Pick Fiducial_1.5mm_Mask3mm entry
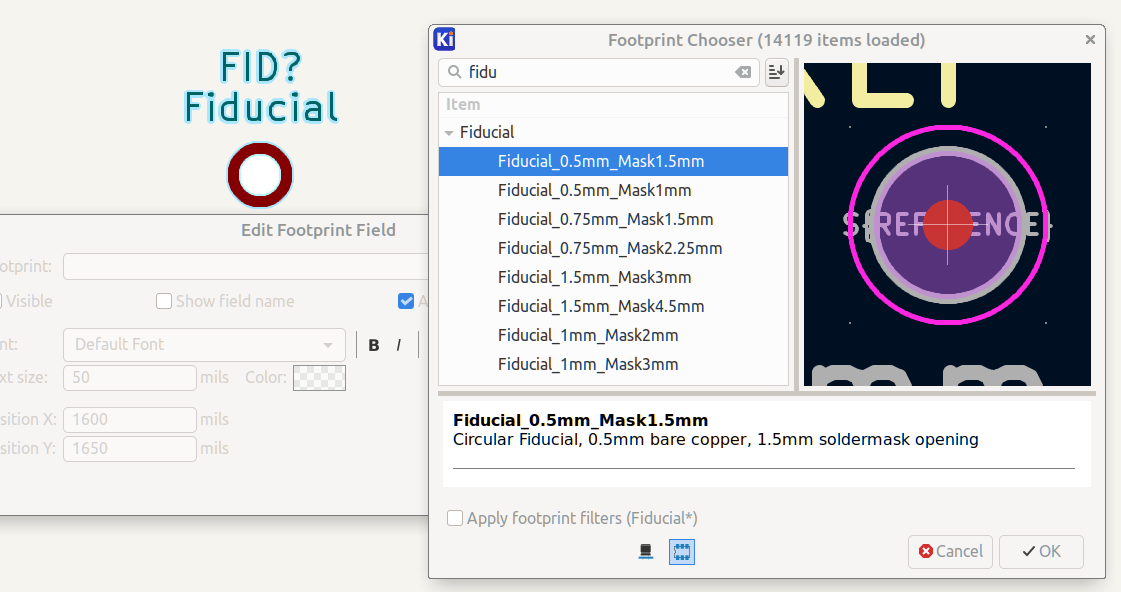The image size is (1121, 592). coord(594,277)
